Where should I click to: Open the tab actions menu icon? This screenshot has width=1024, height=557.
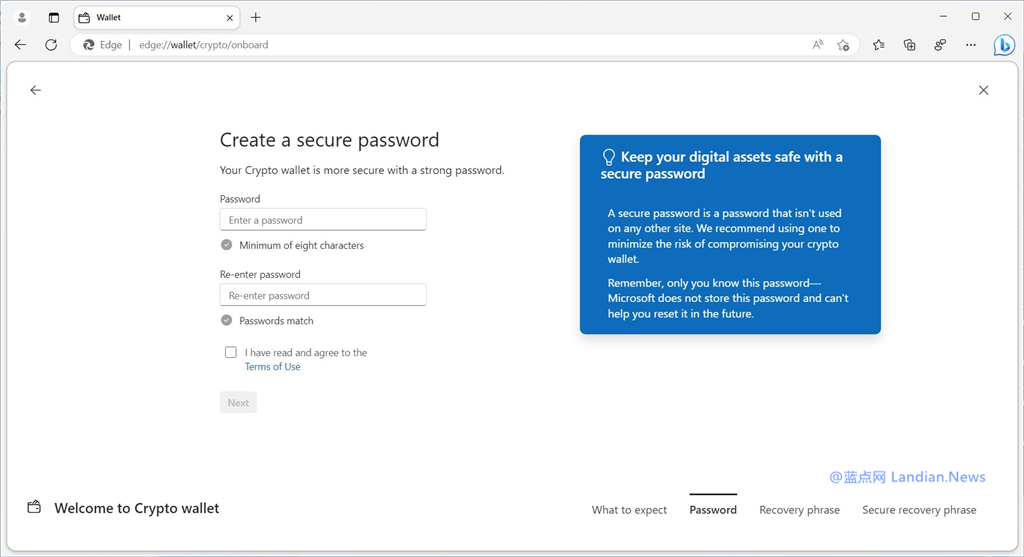pyautogui.click(x=54, y=17)
